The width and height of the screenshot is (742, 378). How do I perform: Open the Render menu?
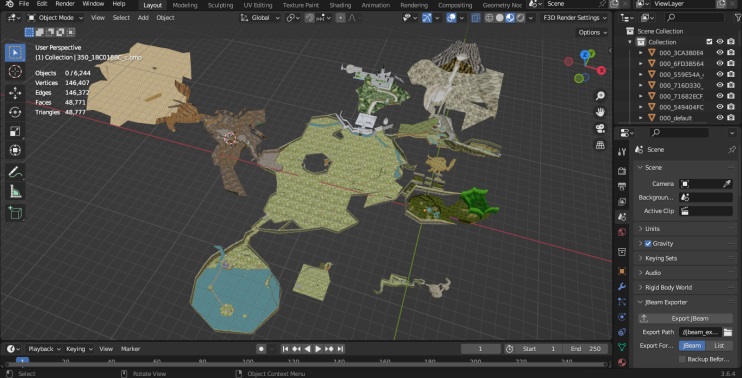tap(65, 4)
